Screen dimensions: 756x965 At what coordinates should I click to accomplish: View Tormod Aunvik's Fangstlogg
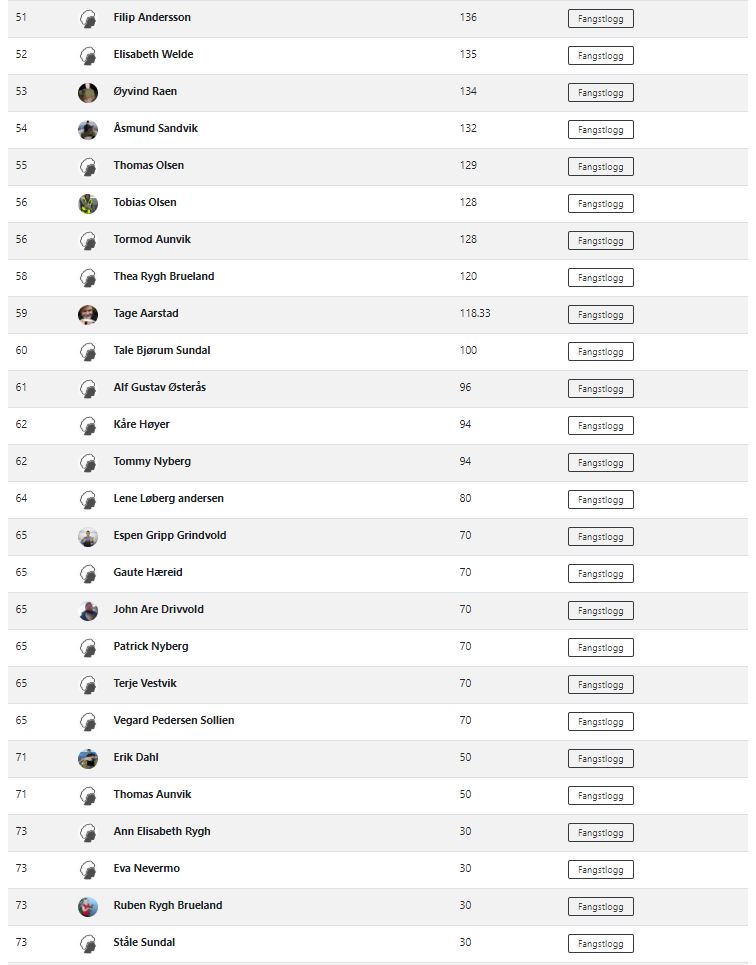click(x=600, y=241)
